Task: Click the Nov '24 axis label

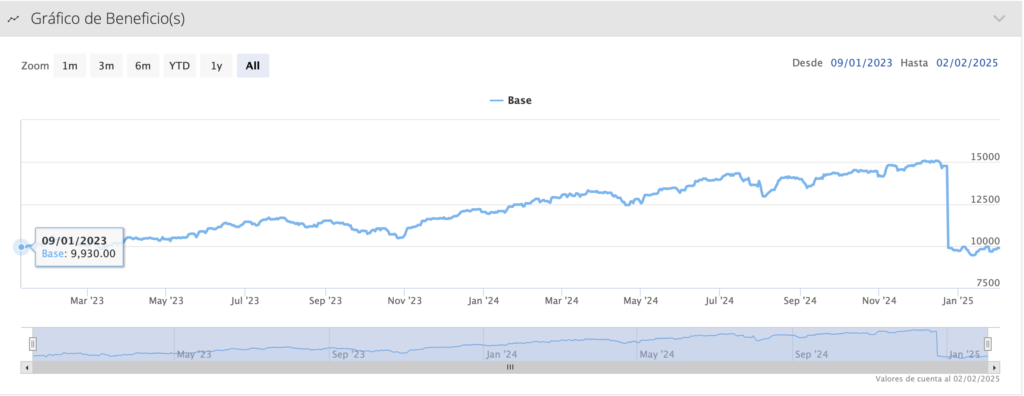Action: pyautogui.click(x=878, y=301)
